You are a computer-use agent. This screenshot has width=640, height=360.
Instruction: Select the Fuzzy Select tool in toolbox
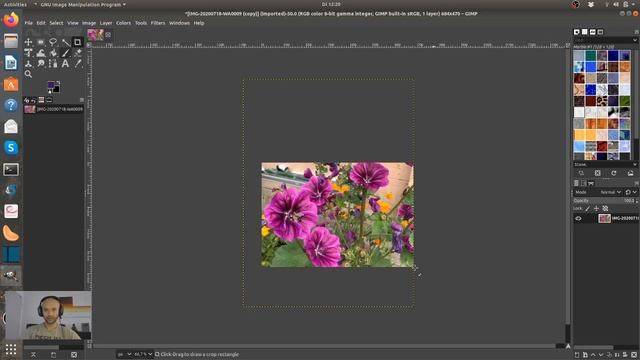pyautogui.click(x=65, y=42)
